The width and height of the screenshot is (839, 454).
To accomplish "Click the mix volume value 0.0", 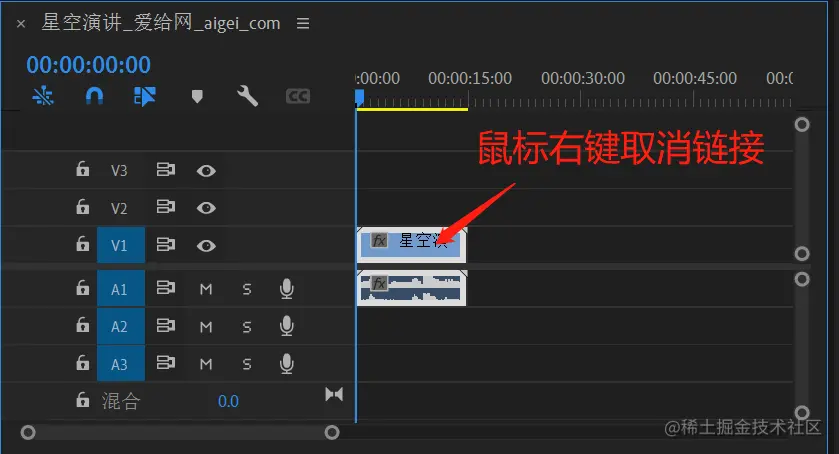I will 228,401.
